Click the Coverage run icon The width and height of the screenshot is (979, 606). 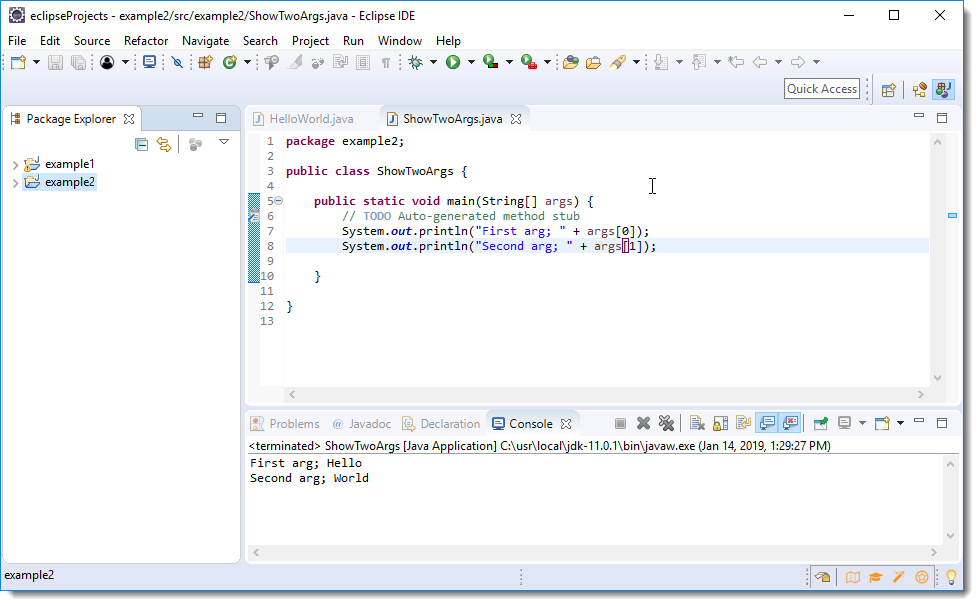pyautogui.click(x=491, y=62)
